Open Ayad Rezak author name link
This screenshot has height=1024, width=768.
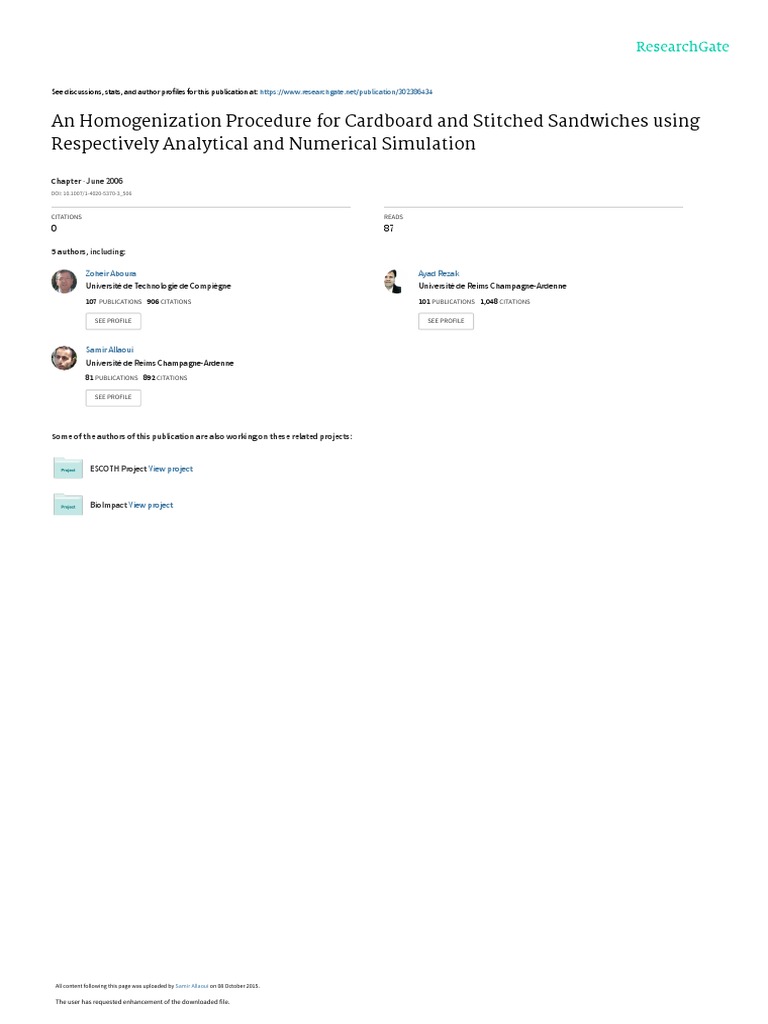pyautogui.click(x=438, y=273)
